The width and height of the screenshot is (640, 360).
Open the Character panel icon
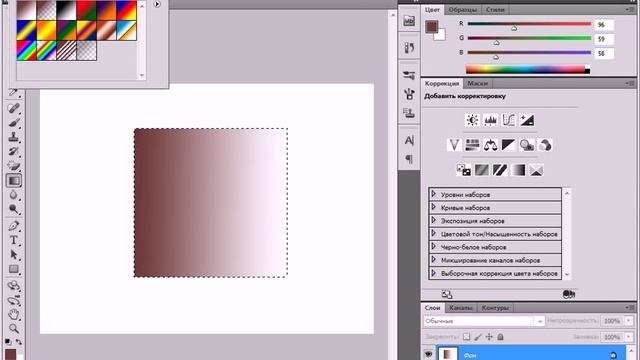pos(409,141)
